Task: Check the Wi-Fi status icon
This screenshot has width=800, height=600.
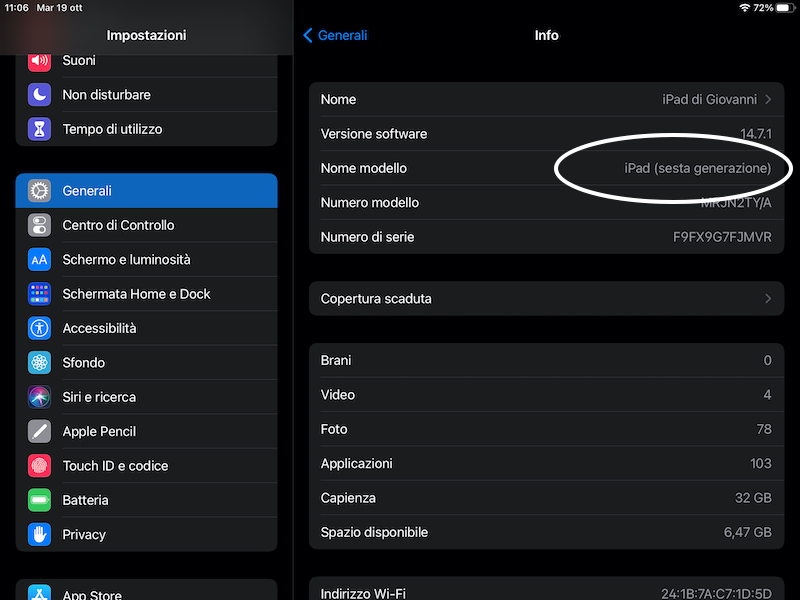Action: click(x=745, y=8)
